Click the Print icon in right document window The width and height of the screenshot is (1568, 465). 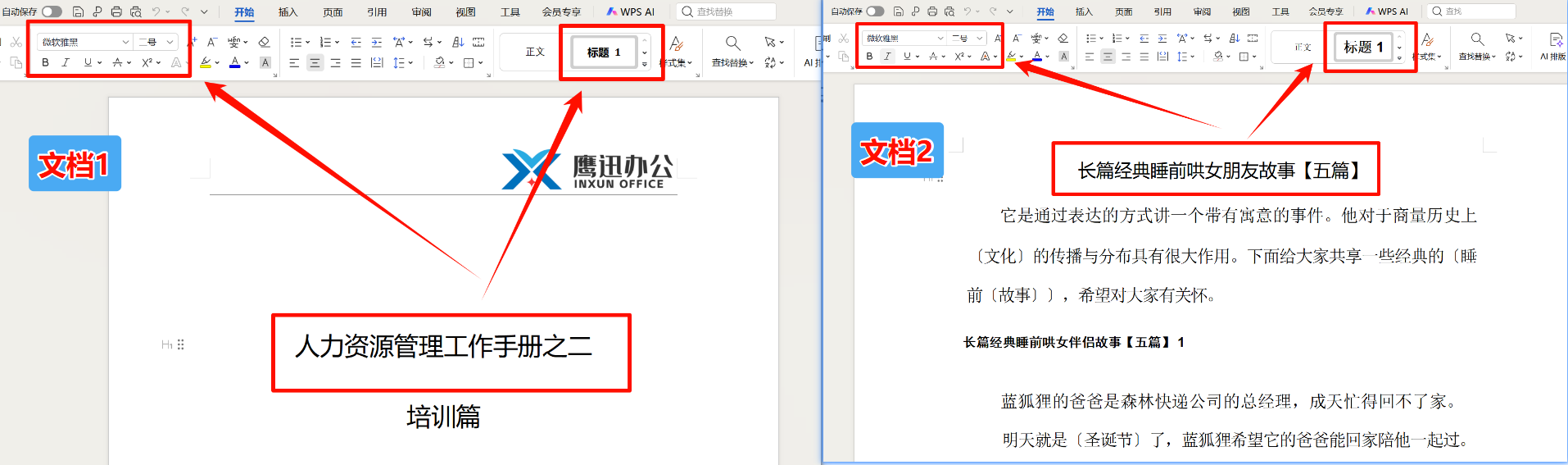click(x=932, y=11)
